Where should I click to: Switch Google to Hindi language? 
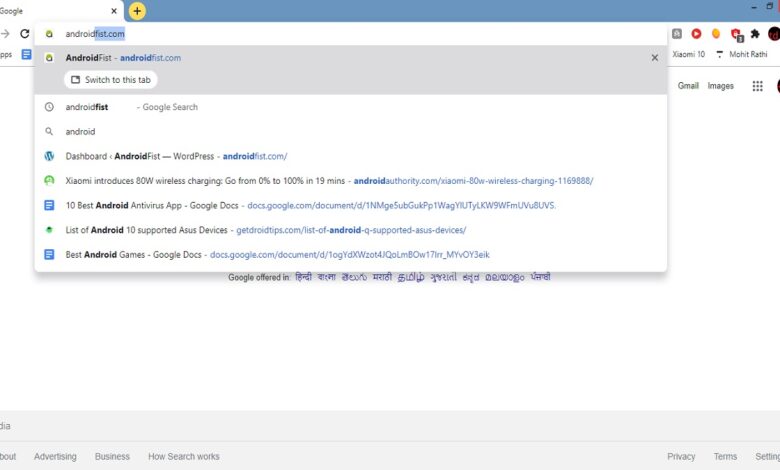coord(303,277)
